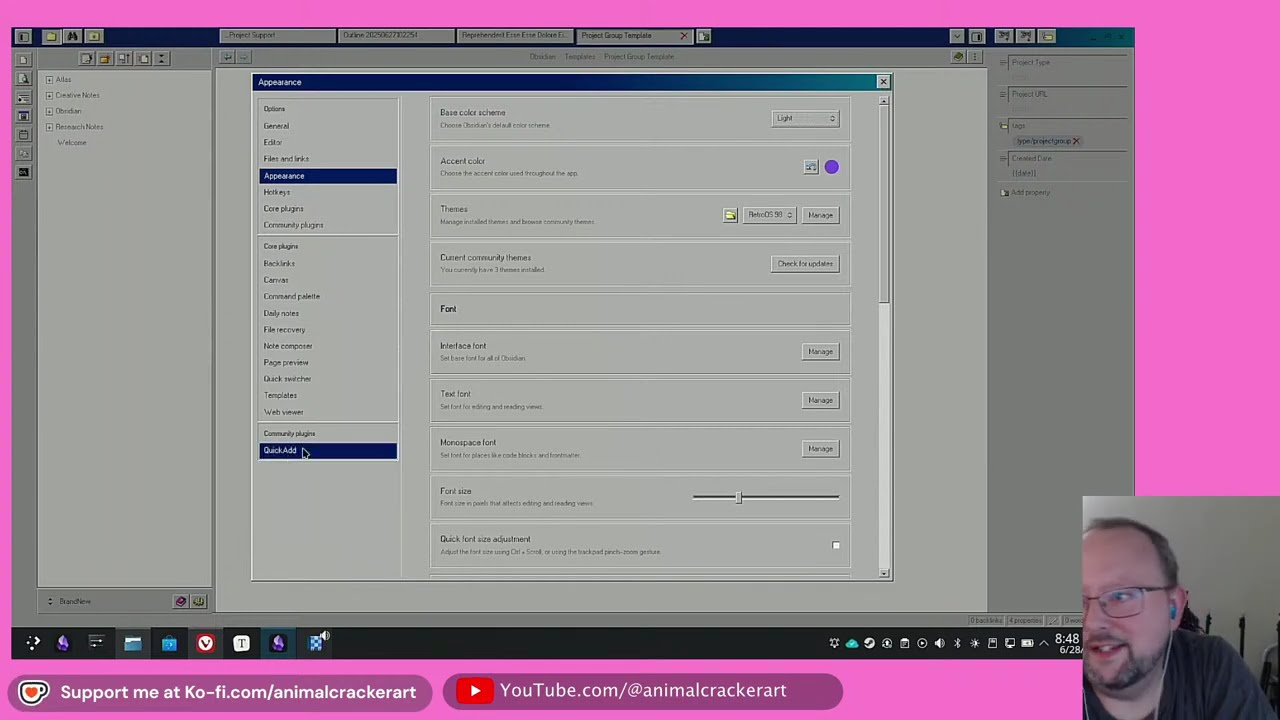Open the KDE application launcher icon
The image size is (1280, 720).
tap(33, 643)
